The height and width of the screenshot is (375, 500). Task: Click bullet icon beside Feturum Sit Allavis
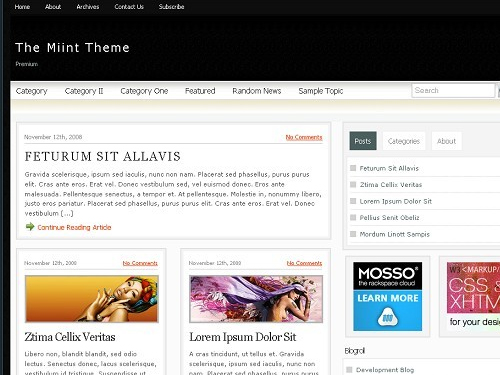pos(353,168)
